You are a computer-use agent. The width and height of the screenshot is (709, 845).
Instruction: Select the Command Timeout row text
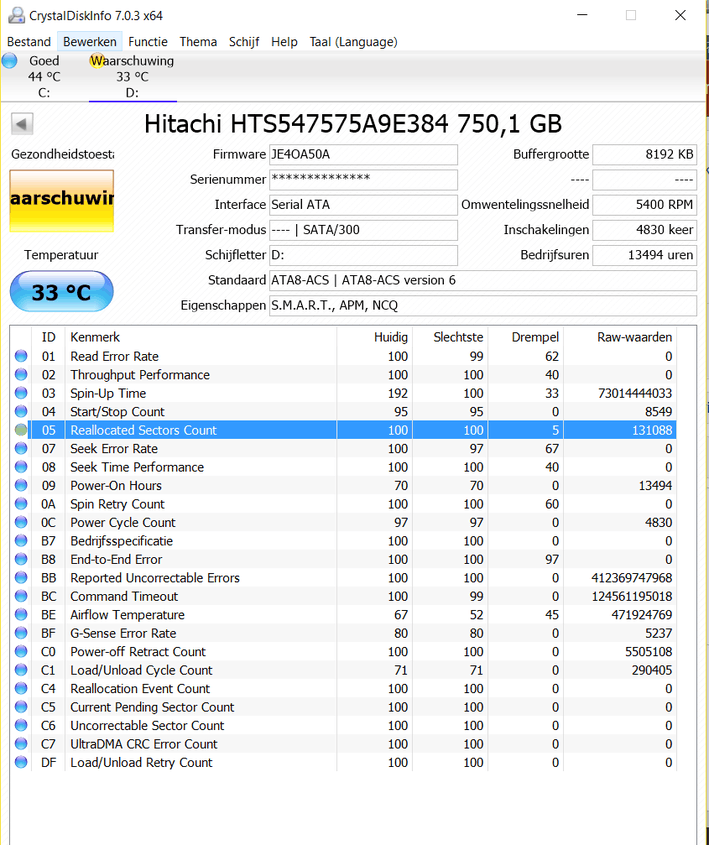coord(124,596)
